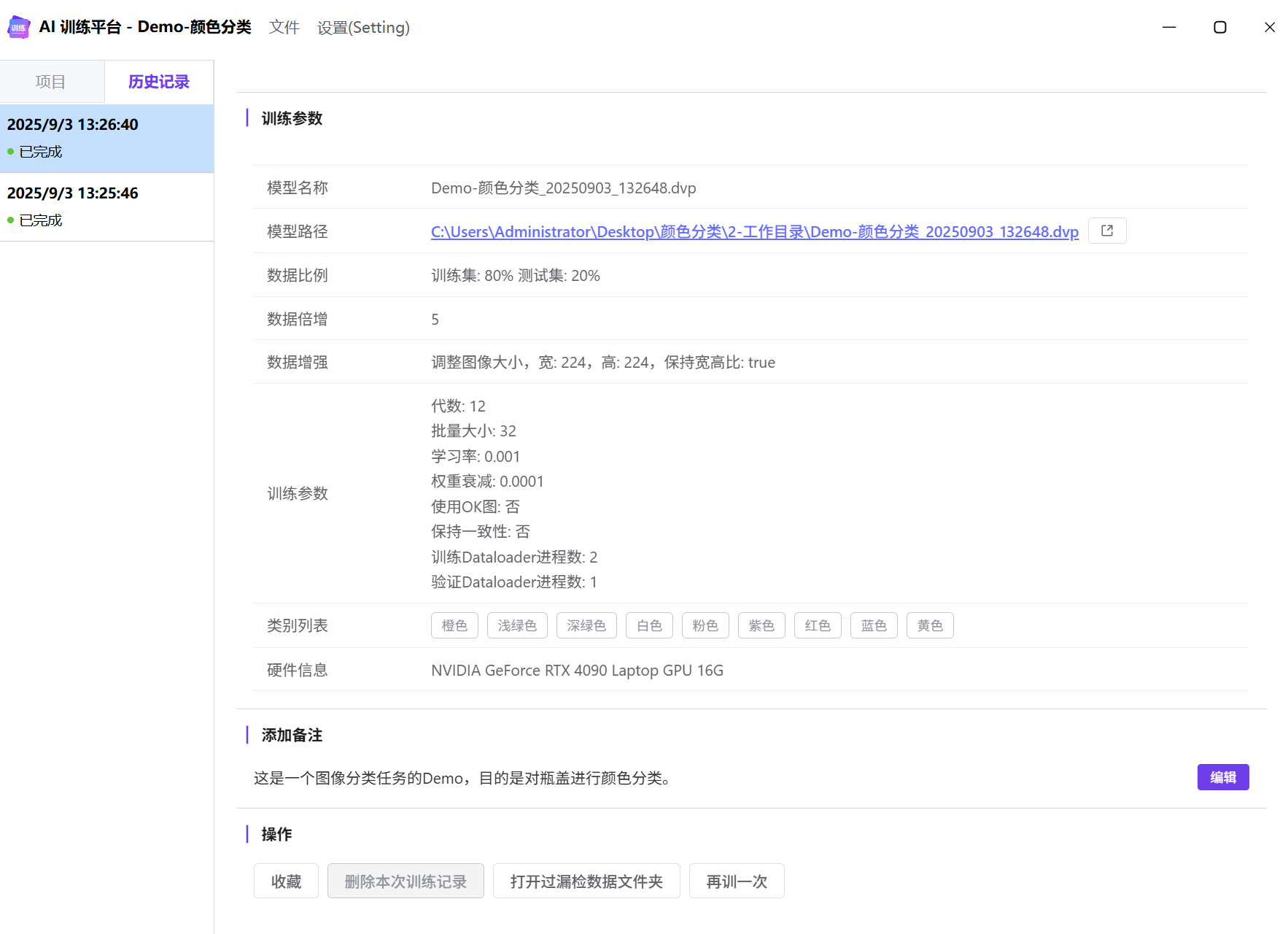The width and height of the screenshot is (1288, 934).
Task: Click the 收藏 button
Action: (x=286, y=881)
